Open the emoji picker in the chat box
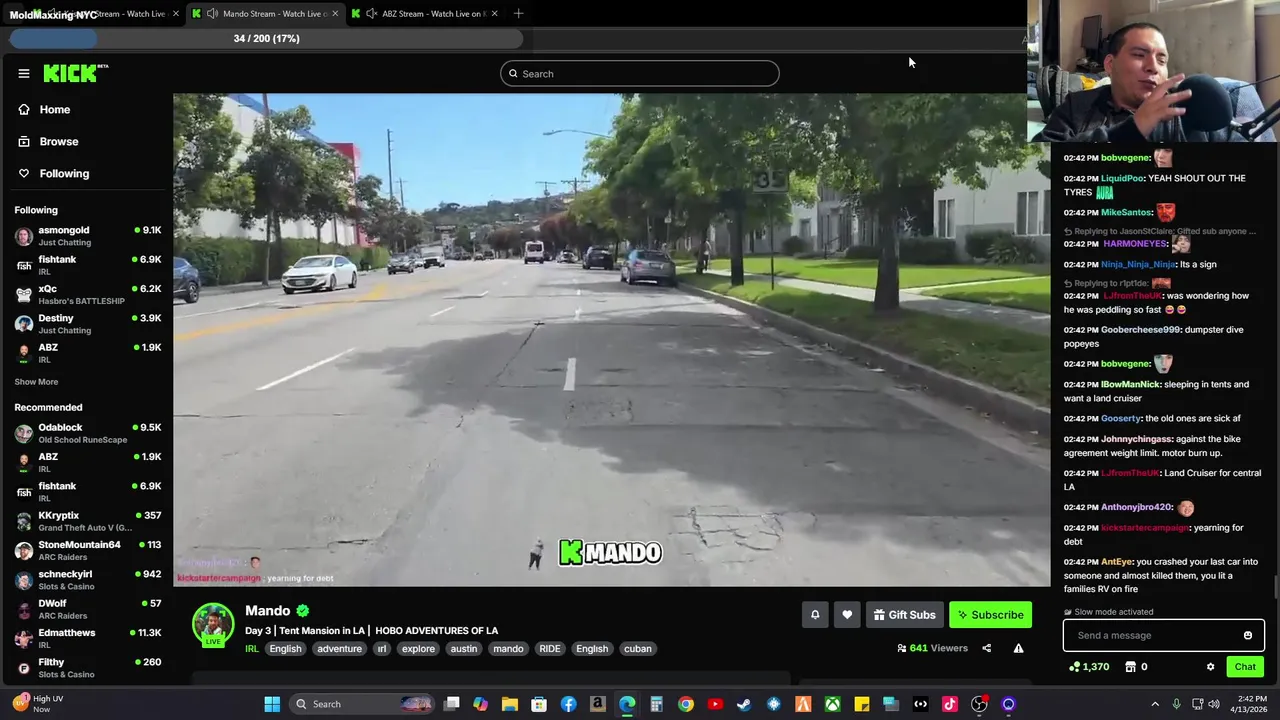The image size is (1280, 720). point(1248,635)
